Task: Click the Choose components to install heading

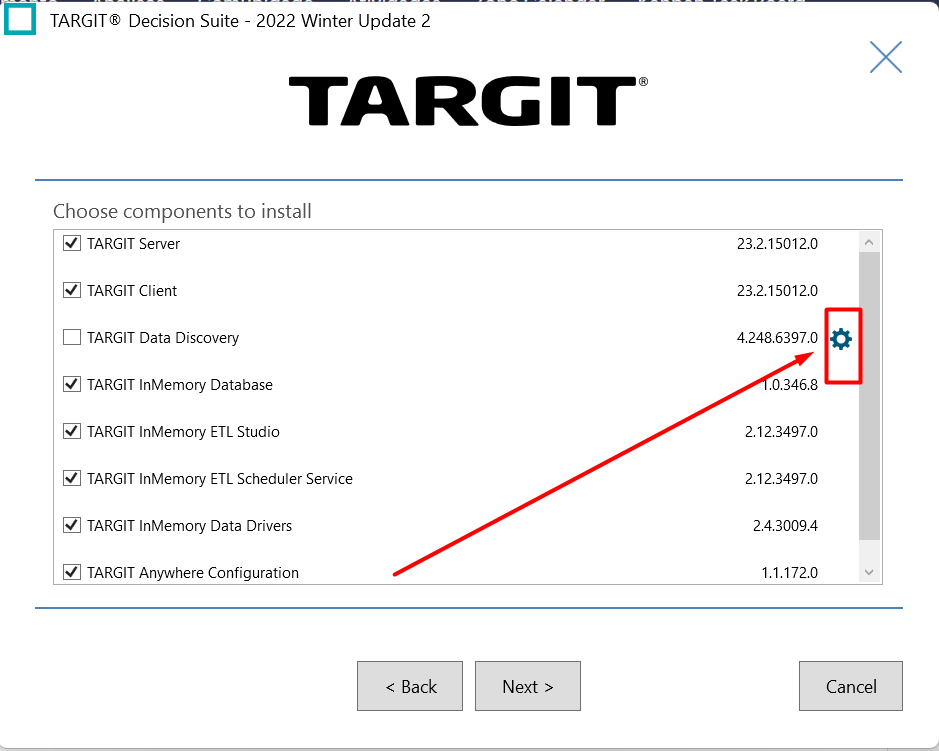Action: click(x=182, y=211)
